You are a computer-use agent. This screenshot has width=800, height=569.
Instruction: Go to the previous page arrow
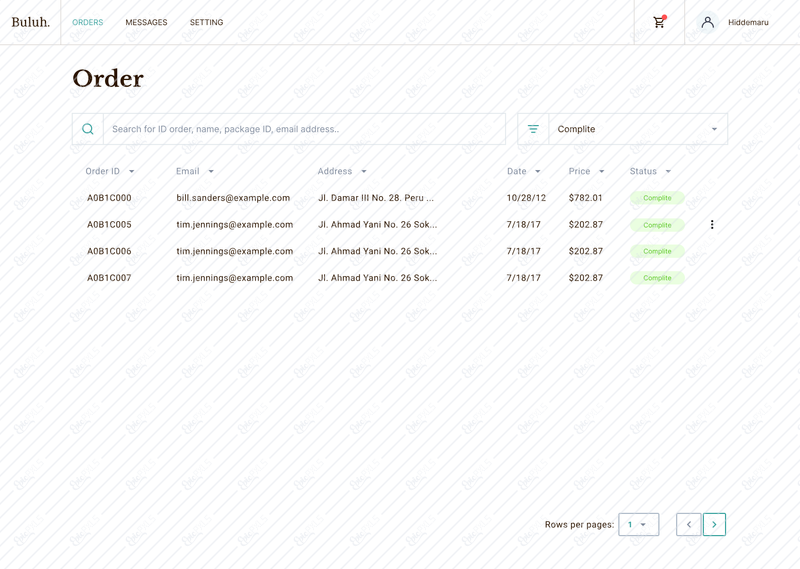point(689,525)
